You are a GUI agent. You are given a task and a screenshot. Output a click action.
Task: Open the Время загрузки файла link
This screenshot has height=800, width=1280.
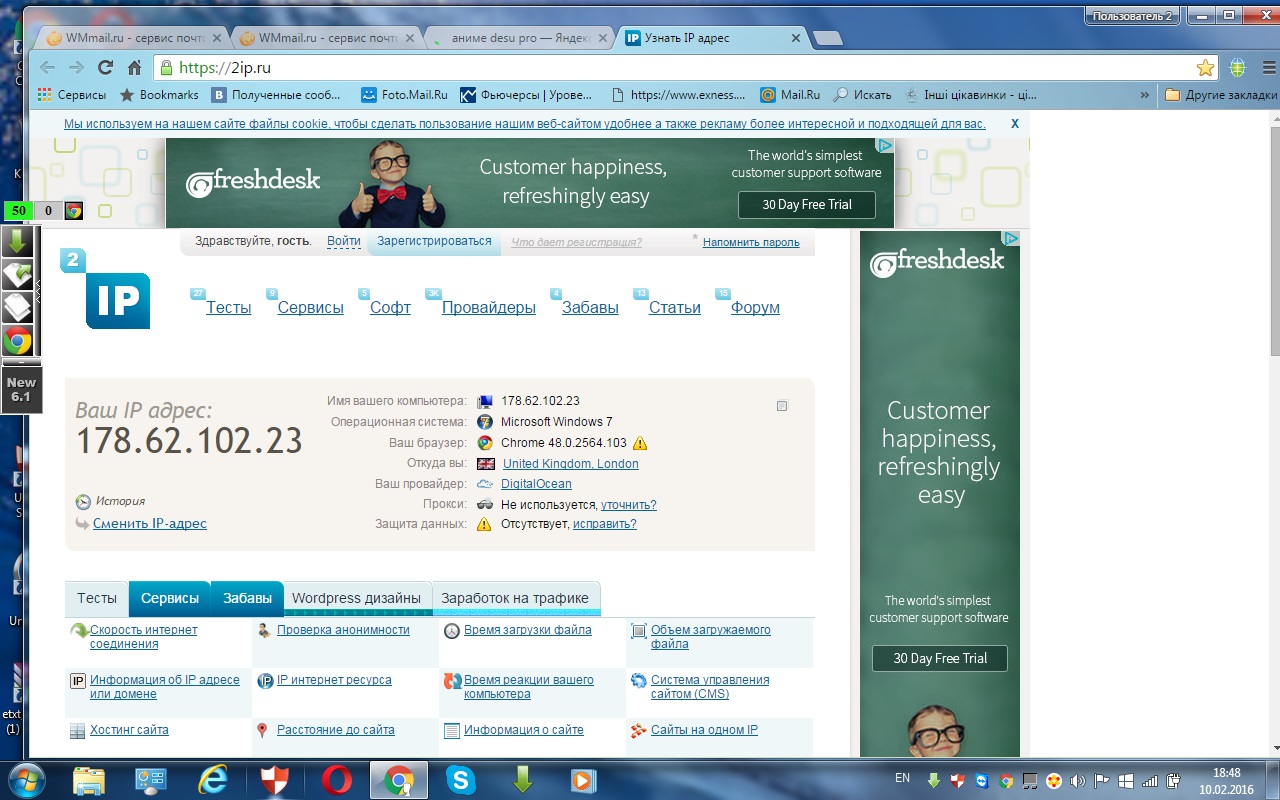pyautogui.click(x=527, y=630)
